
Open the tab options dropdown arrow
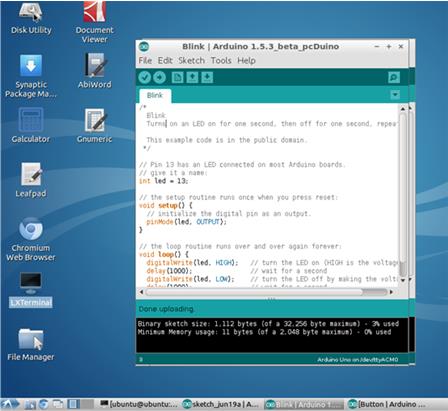(395, 95)
